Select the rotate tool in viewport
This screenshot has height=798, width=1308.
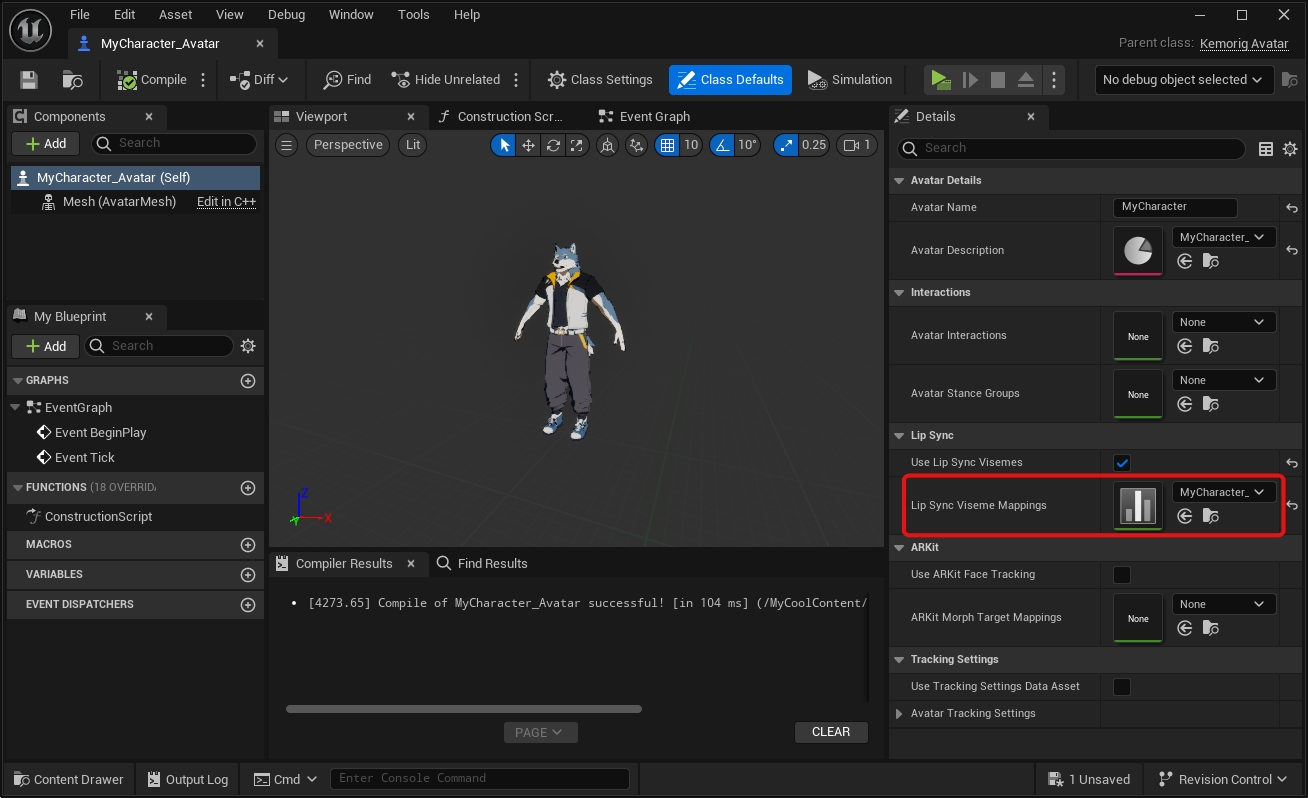point(553,145)
